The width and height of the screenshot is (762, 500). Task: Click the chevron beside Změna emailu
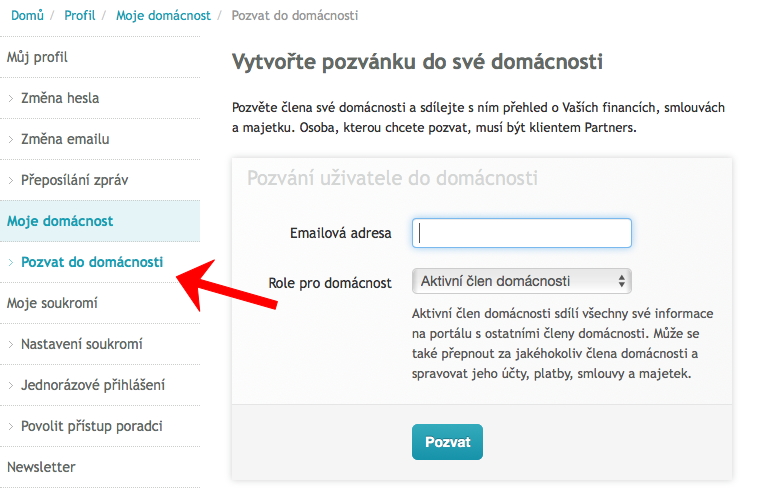[x=11, y=139]
